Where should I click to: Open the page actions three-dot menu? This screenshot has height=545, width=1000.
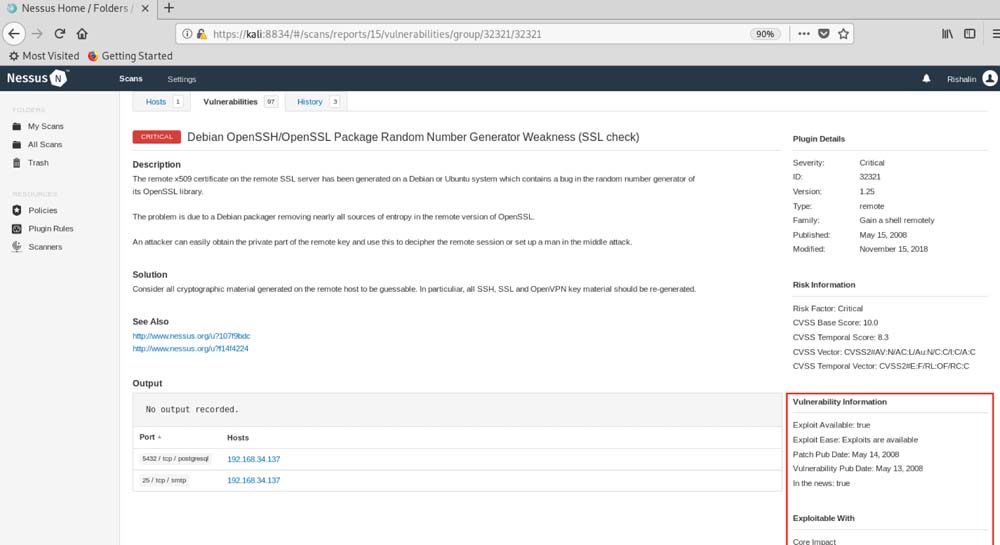(804, 34)
